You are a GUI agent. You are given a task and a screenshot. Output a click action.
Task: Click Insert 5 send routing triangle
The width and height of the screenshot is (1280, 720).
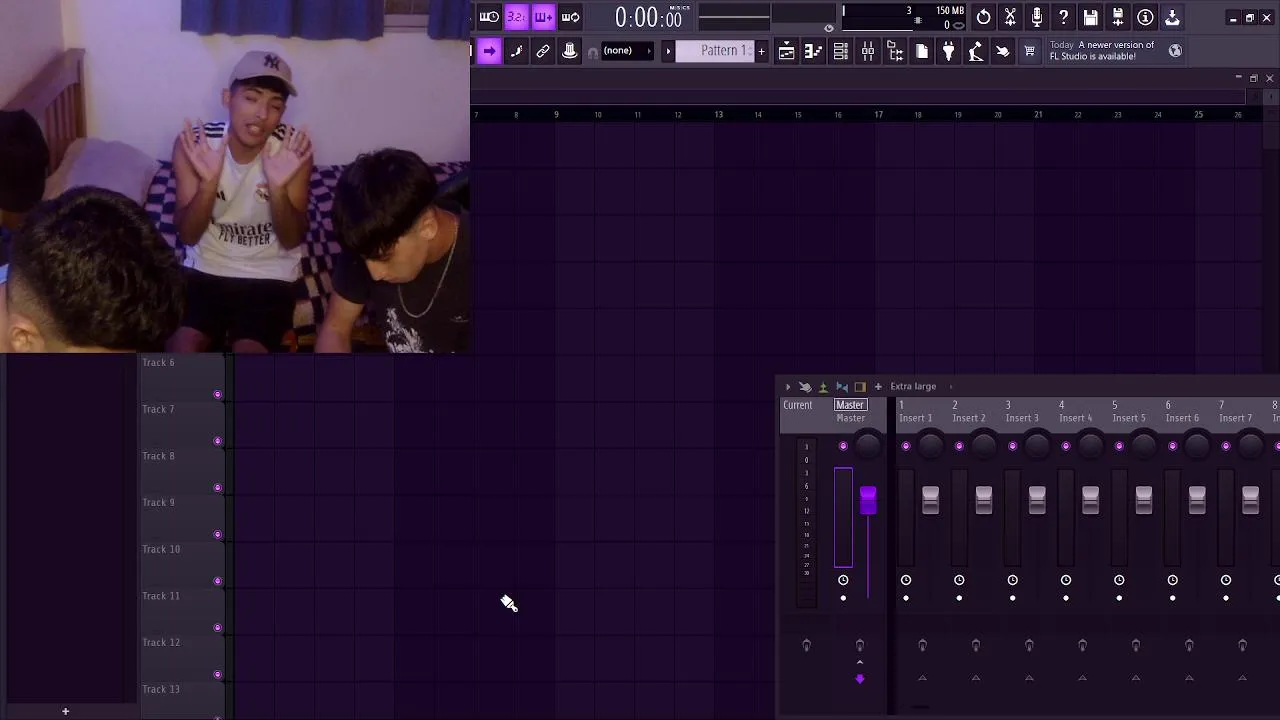pos(1136,678)
